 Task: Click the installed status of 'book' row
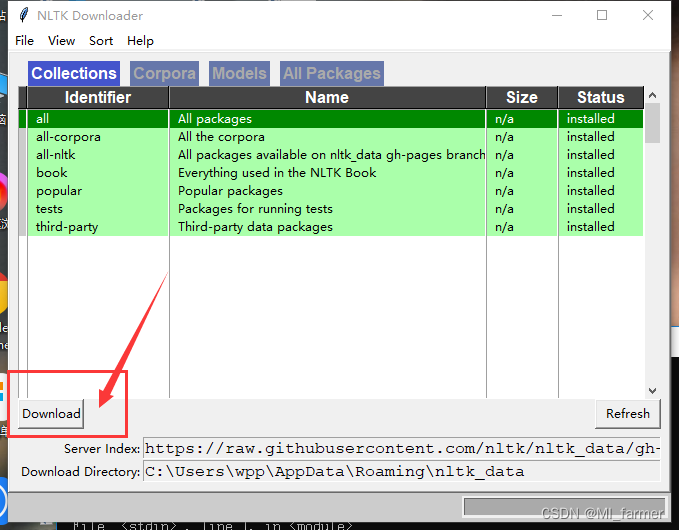coord(601,173)
